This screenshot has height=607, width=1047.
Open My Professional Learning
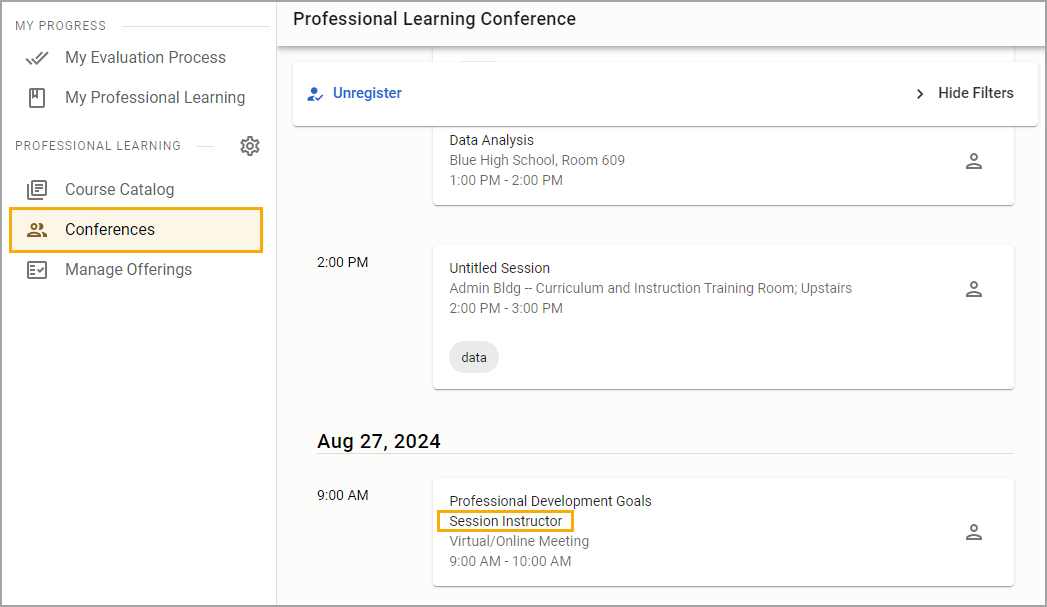155,97
